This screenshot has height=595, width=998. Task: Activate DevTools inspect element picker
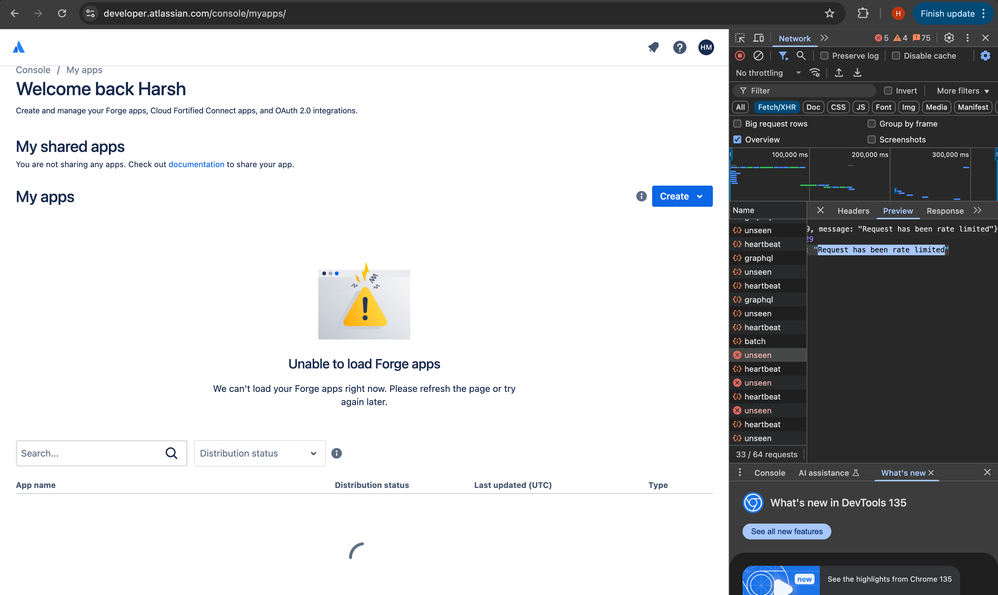click(740, 38)
